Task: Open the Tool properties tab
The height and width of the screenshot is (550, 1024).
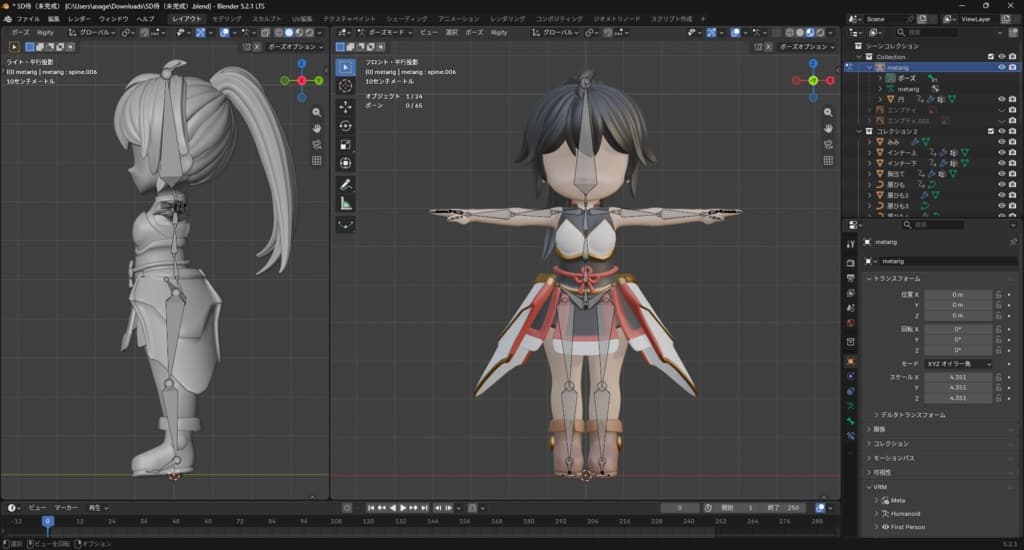Action: (x=850, y=244)
